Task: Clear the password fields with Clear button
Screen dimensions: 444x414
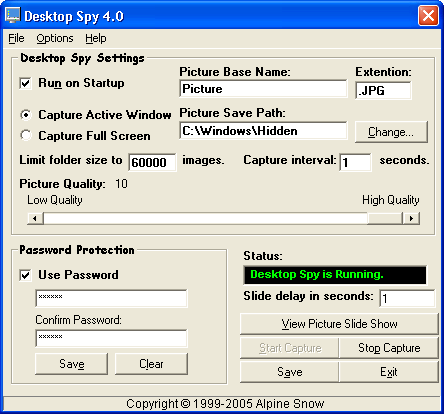Action: tap(151, 364)
